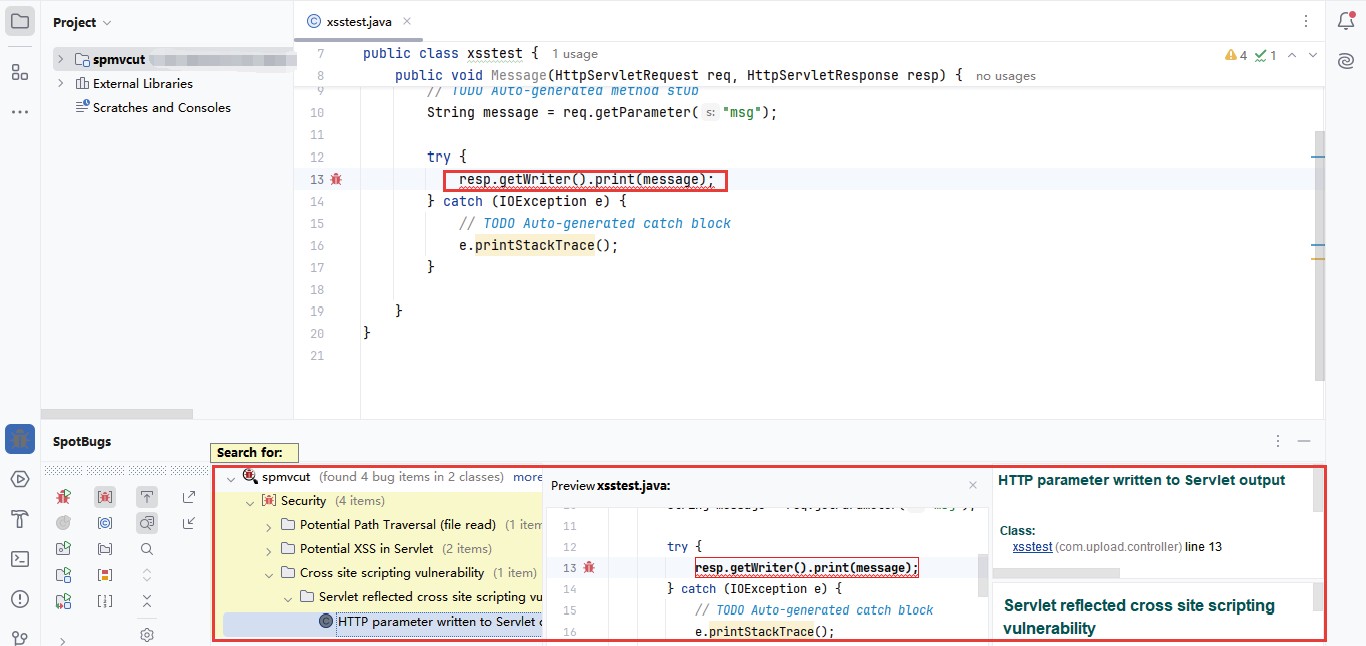1366x646 pixels.
Task: Import a SpotBugs bug collection
Action: coord(189,522)
